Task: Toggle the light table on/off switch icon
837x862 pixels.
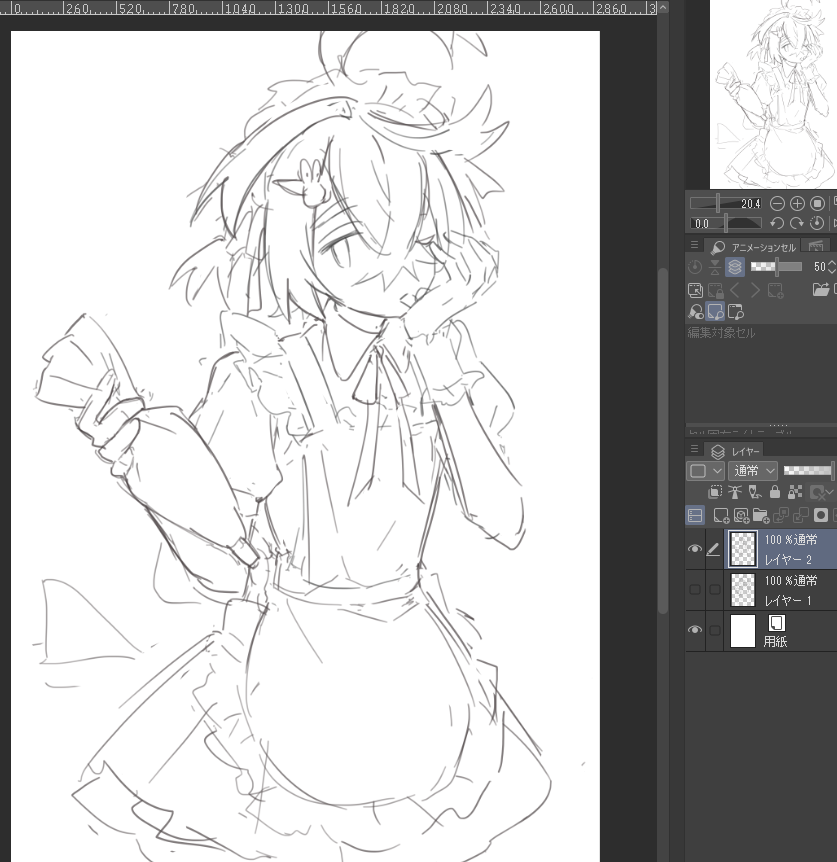Action: pyautogui.click(x=695, y=312)
